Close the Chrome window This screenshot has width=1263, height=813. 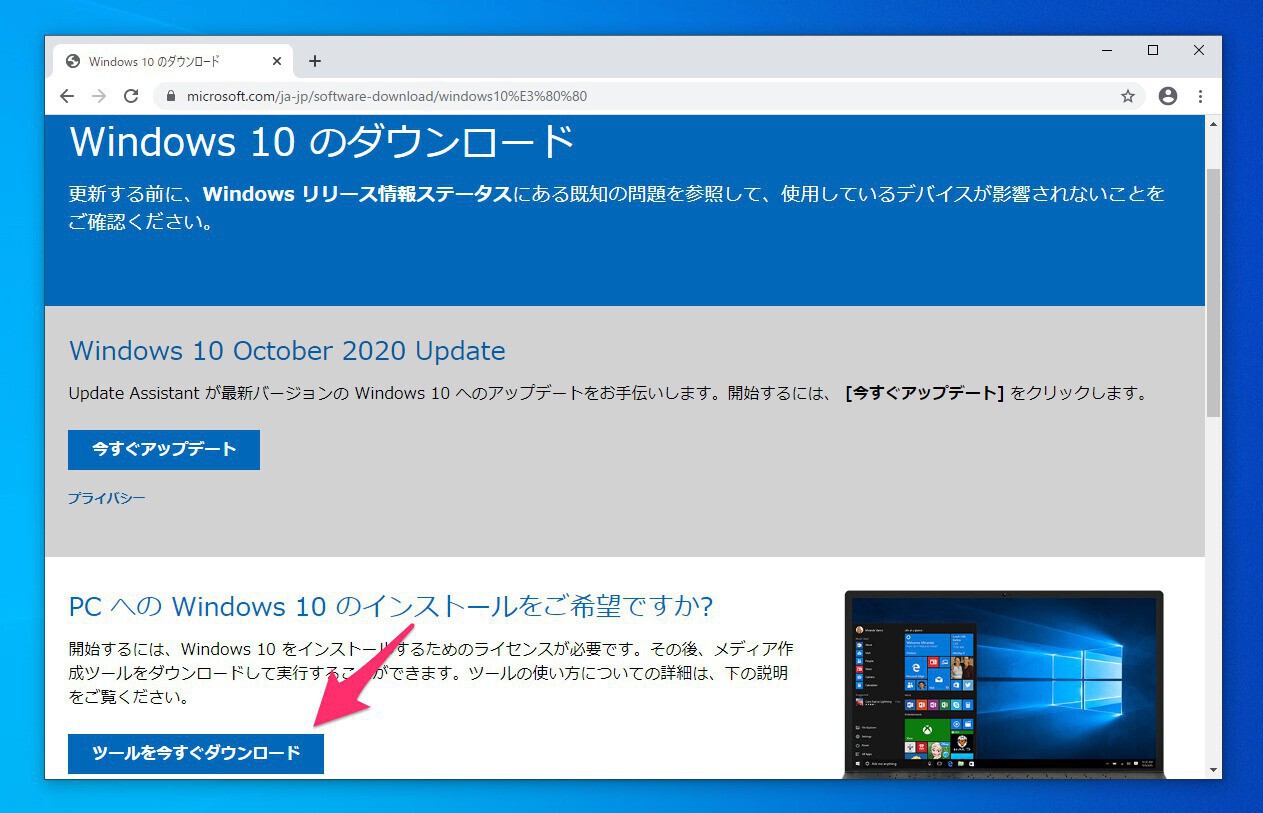[1199, 50]
